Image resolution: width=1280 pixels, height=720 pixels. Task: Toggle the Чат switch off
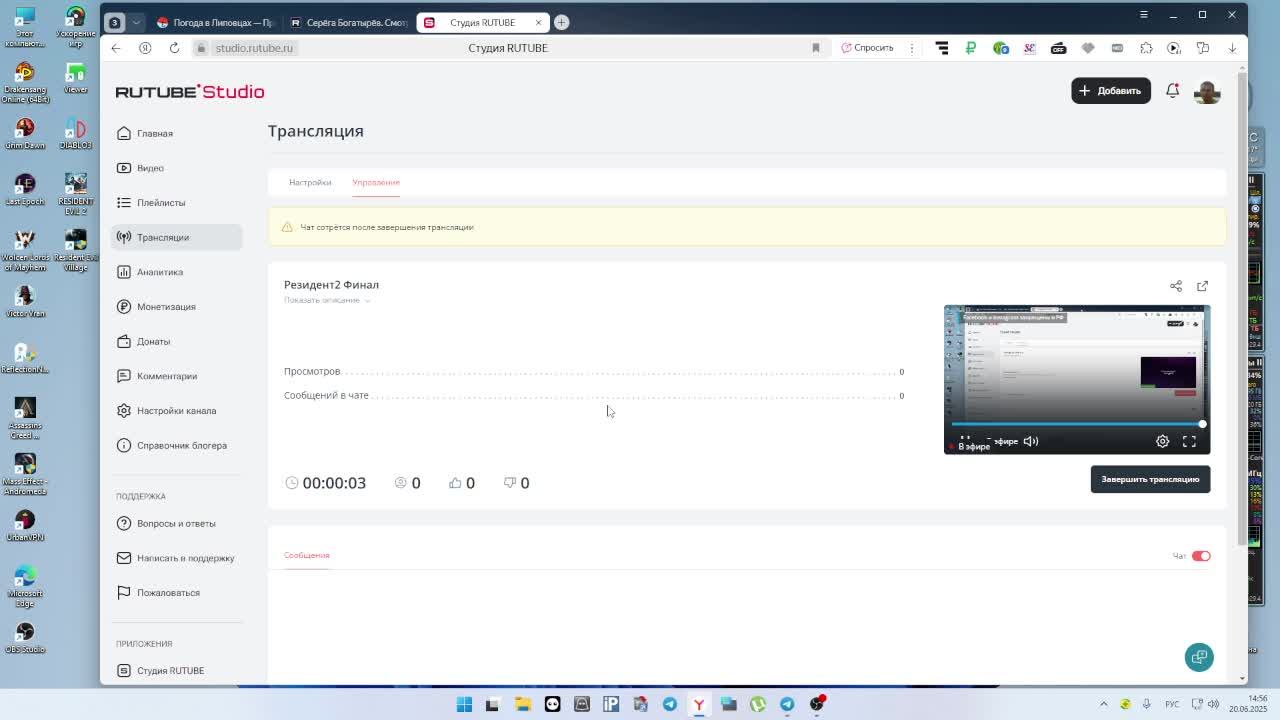click(1201, 556)
